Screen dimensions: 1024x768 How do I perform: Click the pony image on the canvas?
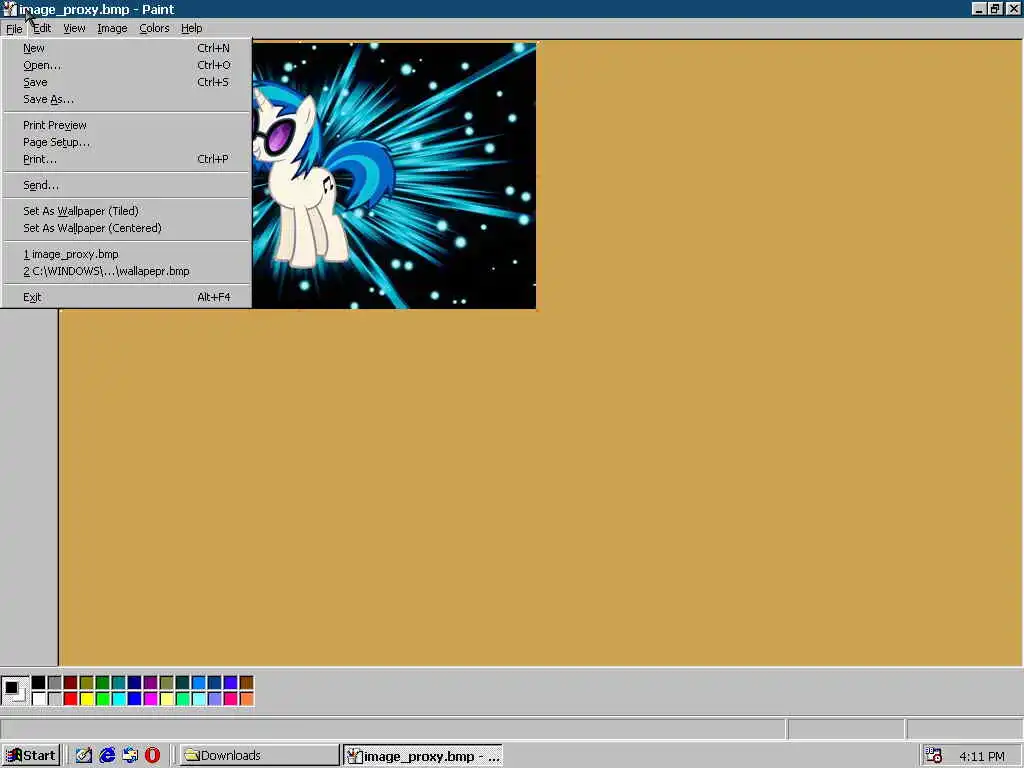394,175
